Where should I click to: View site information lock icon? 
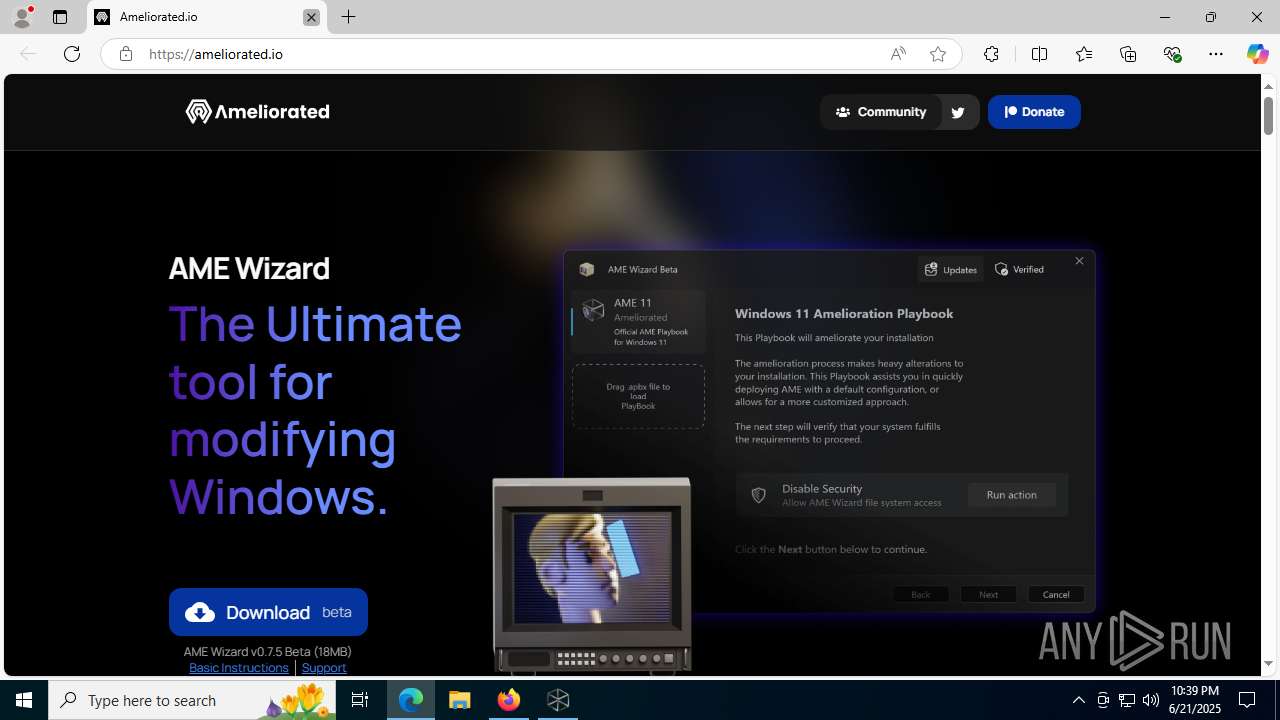[x=125, y=54]
